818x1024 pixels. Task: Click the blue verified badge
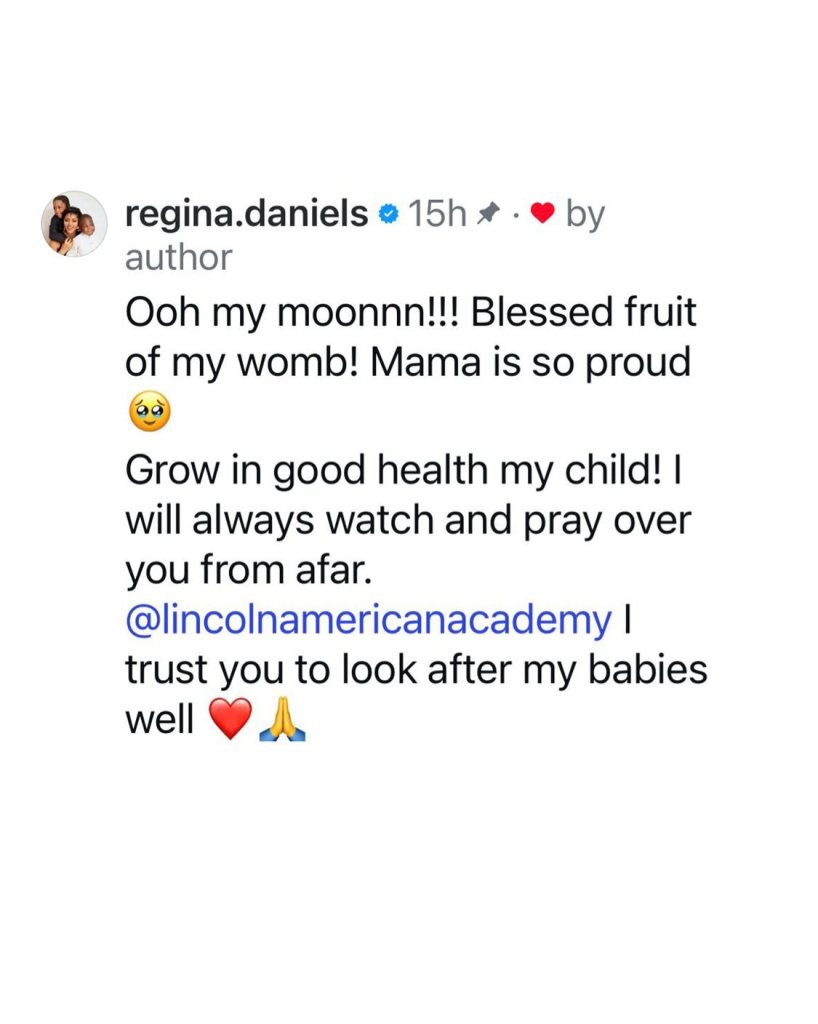[x=389, y=214]
